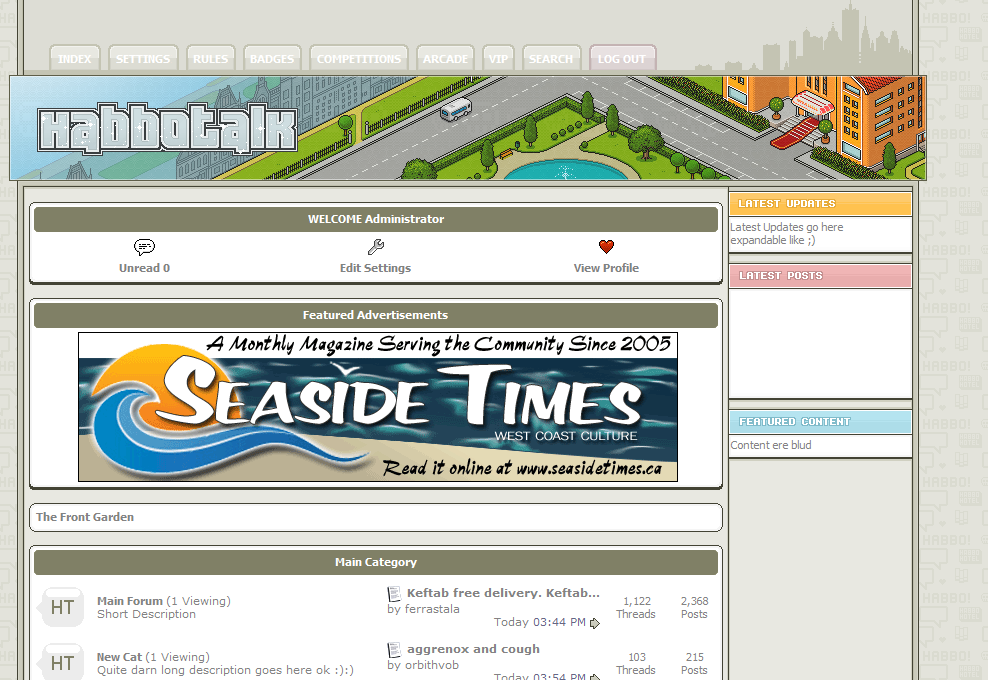
Task: View orbithvob's user profile
Action: (431, 665)
